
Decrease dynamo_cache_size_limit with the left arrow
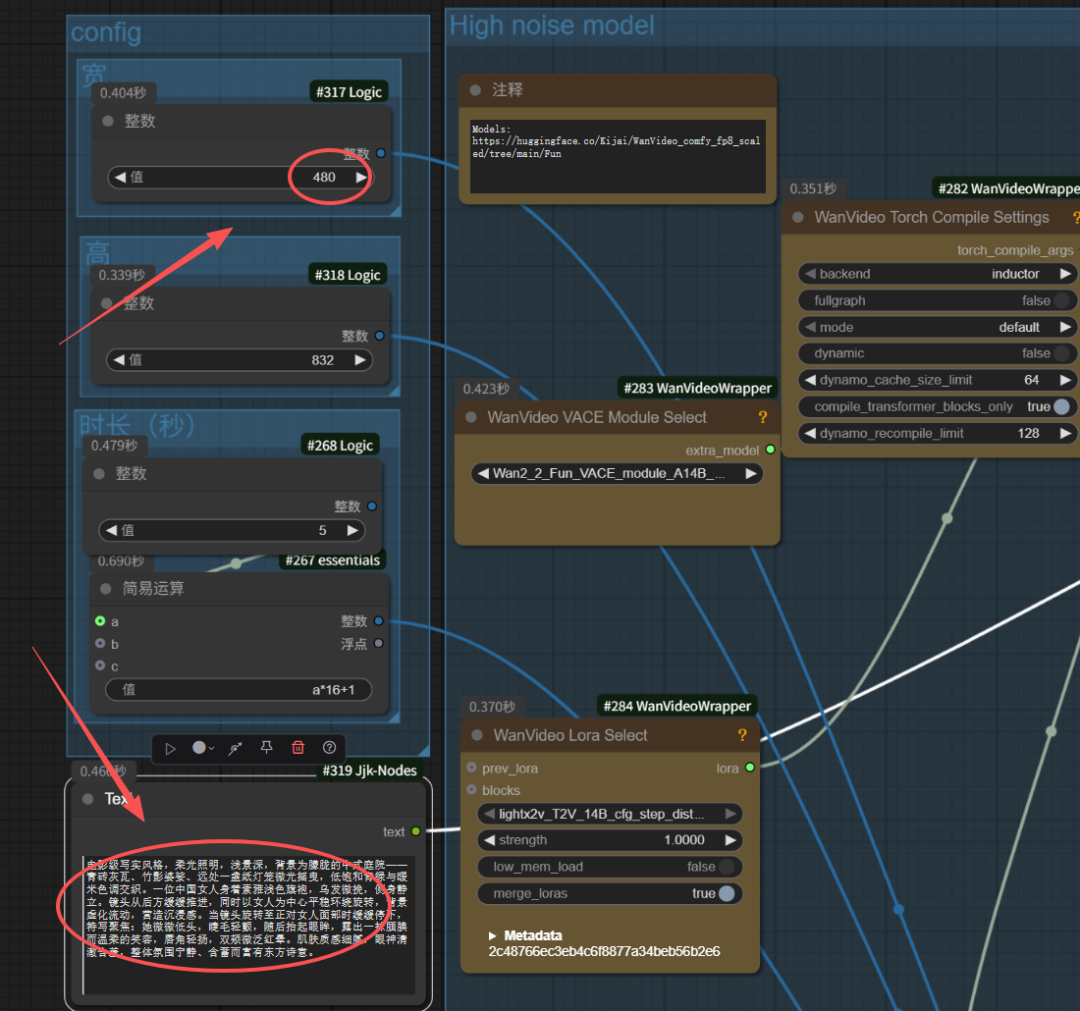(810, 380)
